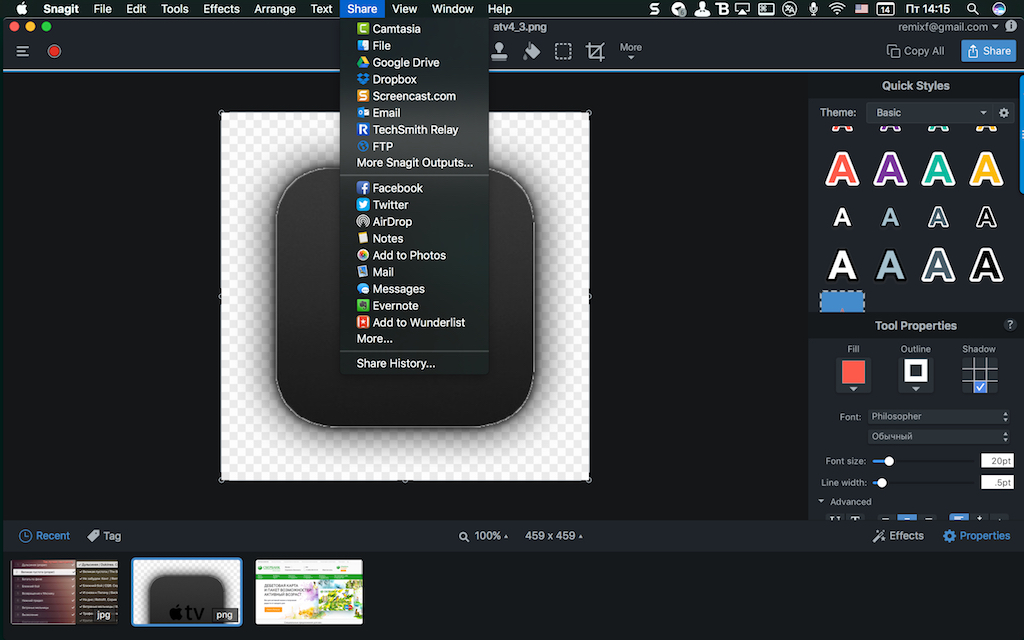The image size is (1024, 640).
Task: Open the Apple TV png thumbnail
Action: pyautogui.click(x=187, y=592)
